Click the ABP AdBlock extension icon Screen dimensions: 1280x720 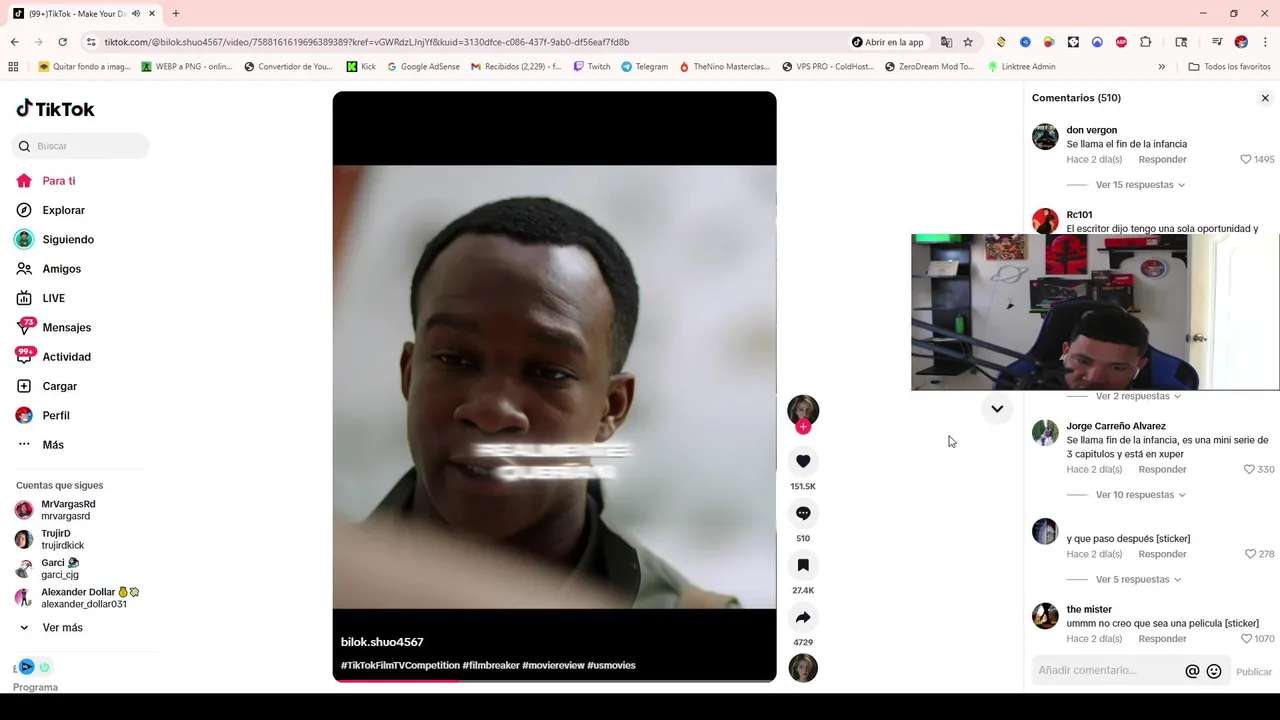click(x=1121, y=42)
